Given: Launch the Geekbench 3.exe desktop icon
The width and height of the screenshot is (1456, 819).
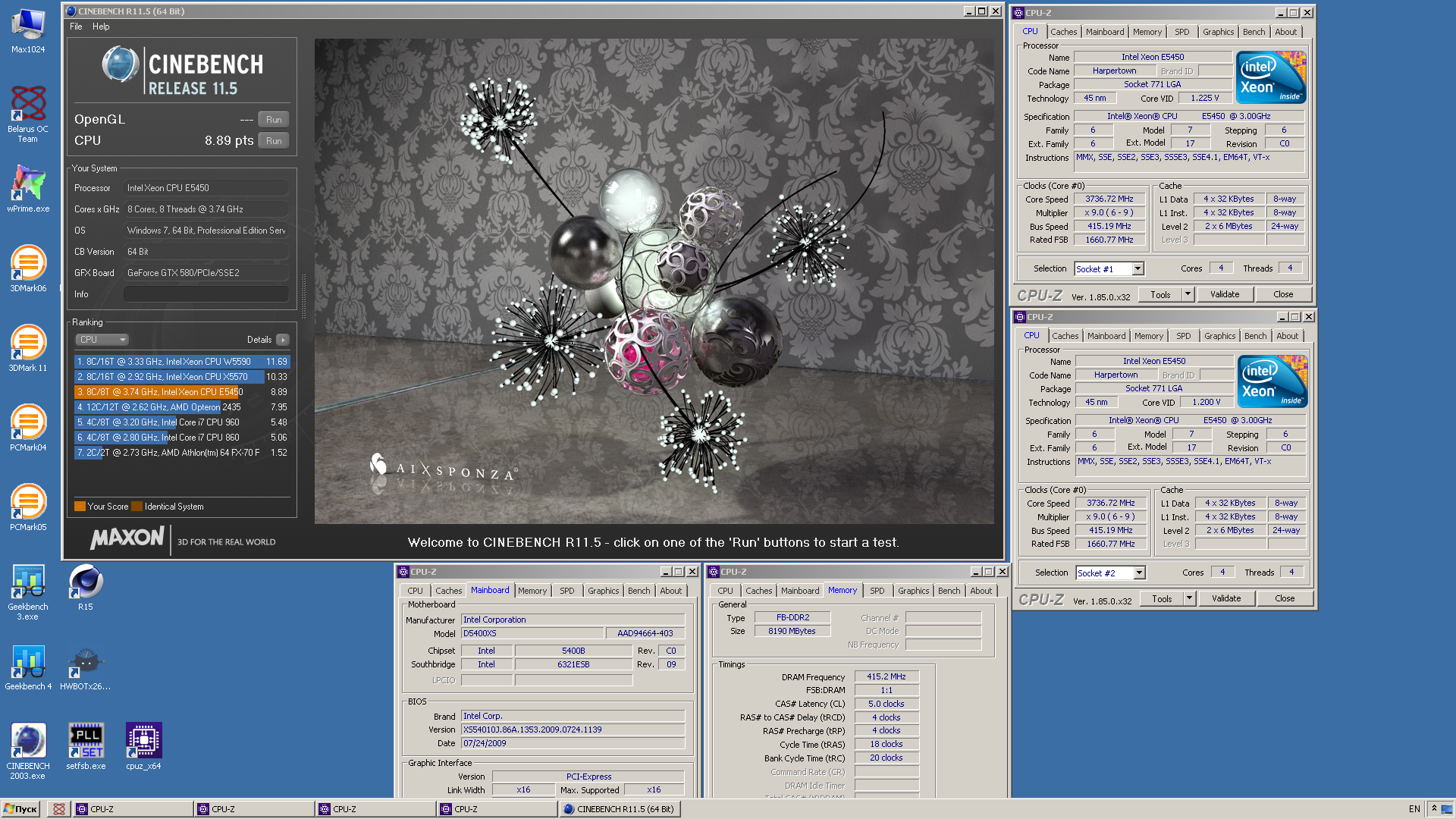Looking at the screenshot, I should (x=28, y=593).
